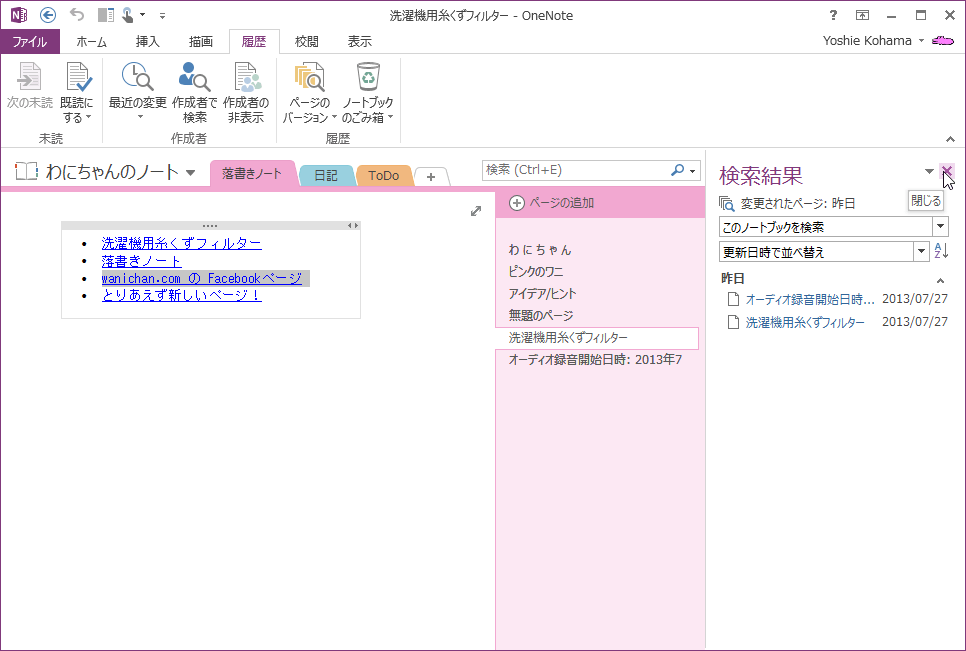
Task: Click page icon beside 洗濯機用糸くずフィルター result
Action: coord(733,322)
